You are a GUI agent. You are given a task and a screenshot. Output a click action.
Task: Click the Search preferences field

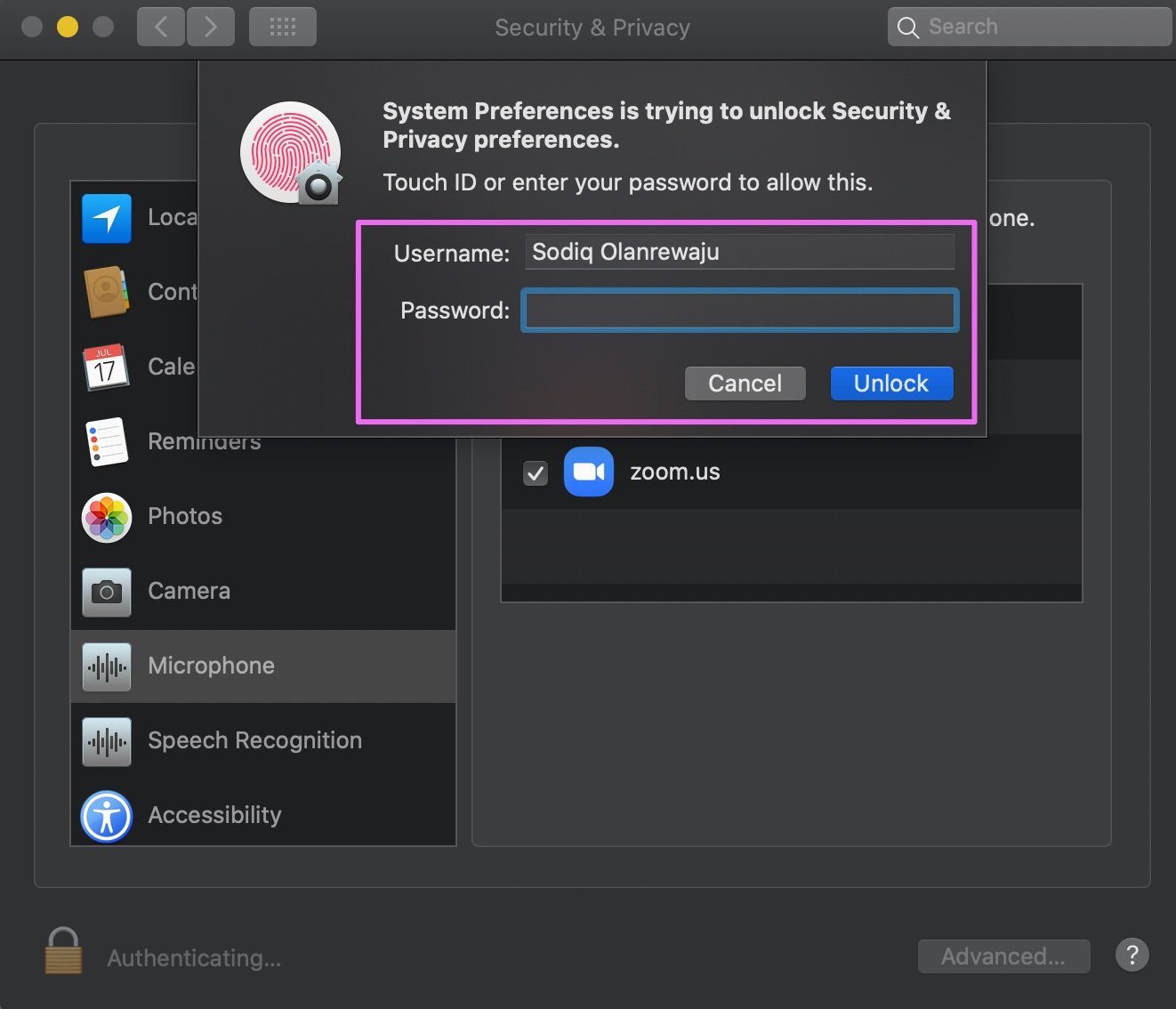tap(1030, 27)
